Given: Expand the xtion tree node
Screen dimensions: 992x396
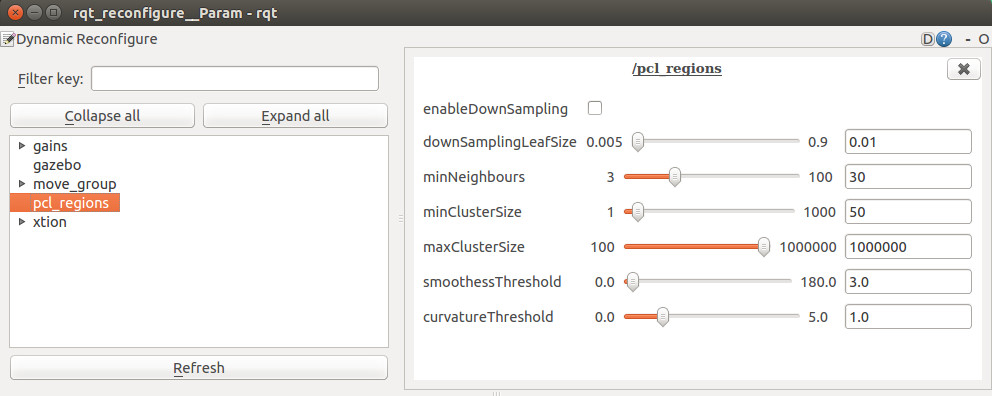Looking at the screenshot, I should pos(23,222).
